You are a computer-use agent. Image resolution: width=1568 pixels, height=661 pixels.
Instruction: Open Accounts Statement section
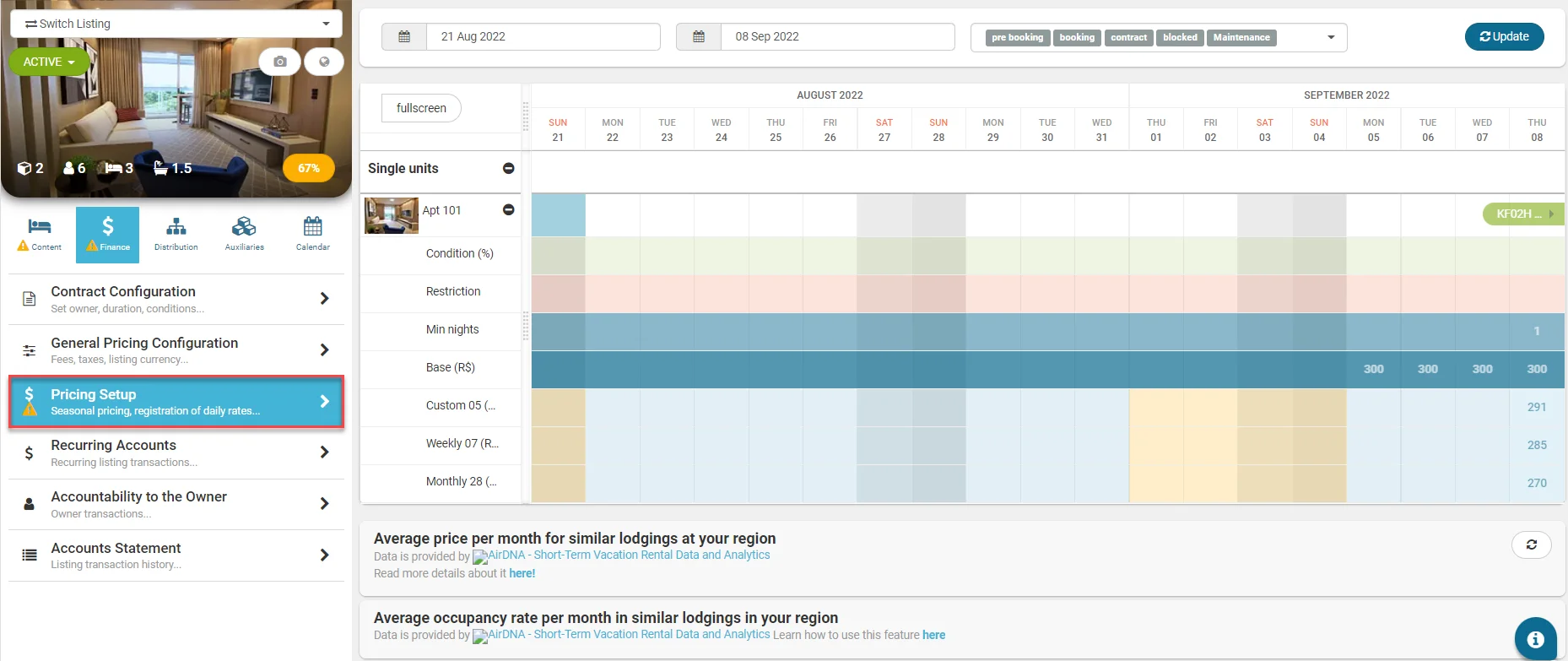[176, 555]
